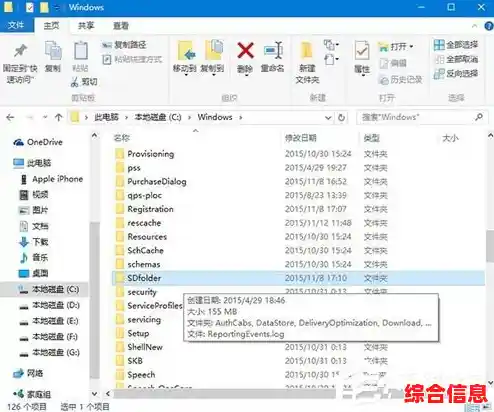Viewport: 494px width, 412px height.
Task: Click the Properties (属性) icon
Action: click(362, 51)
